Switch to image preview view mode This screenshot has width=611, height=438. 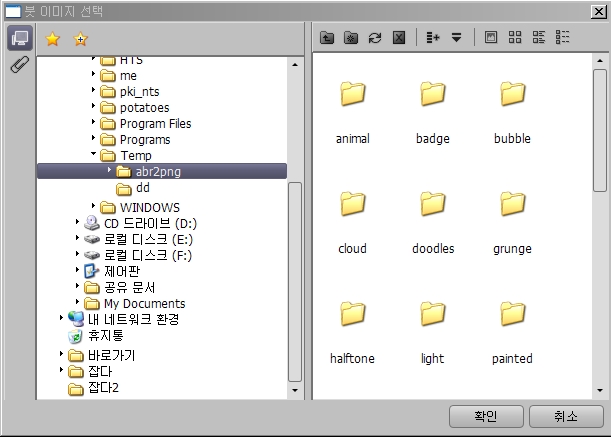pyautogui.click(x=491, y=37)
